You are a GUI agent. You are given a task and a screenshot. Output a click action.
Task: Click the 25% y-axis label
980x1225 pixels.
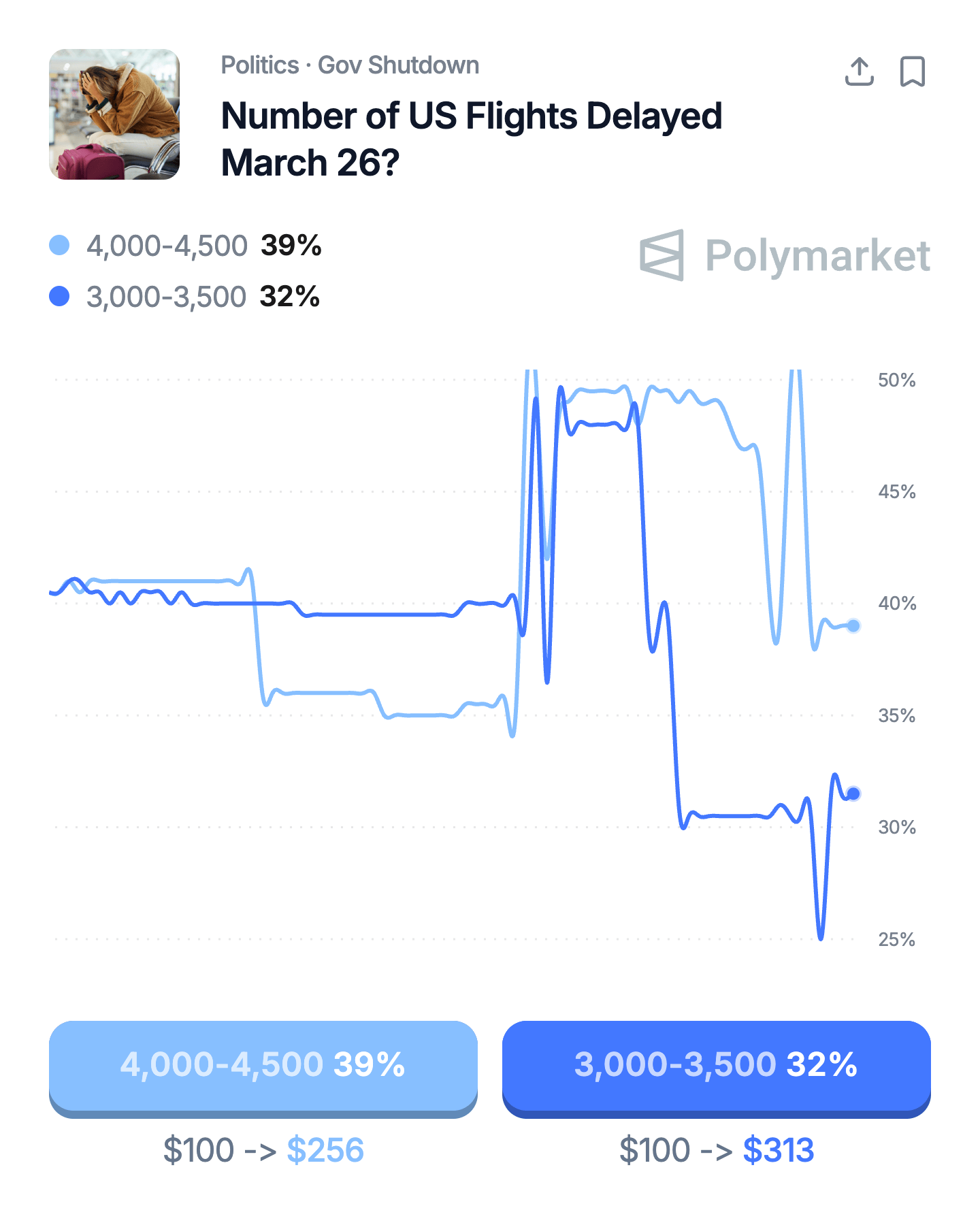click(x=896, y=940)
